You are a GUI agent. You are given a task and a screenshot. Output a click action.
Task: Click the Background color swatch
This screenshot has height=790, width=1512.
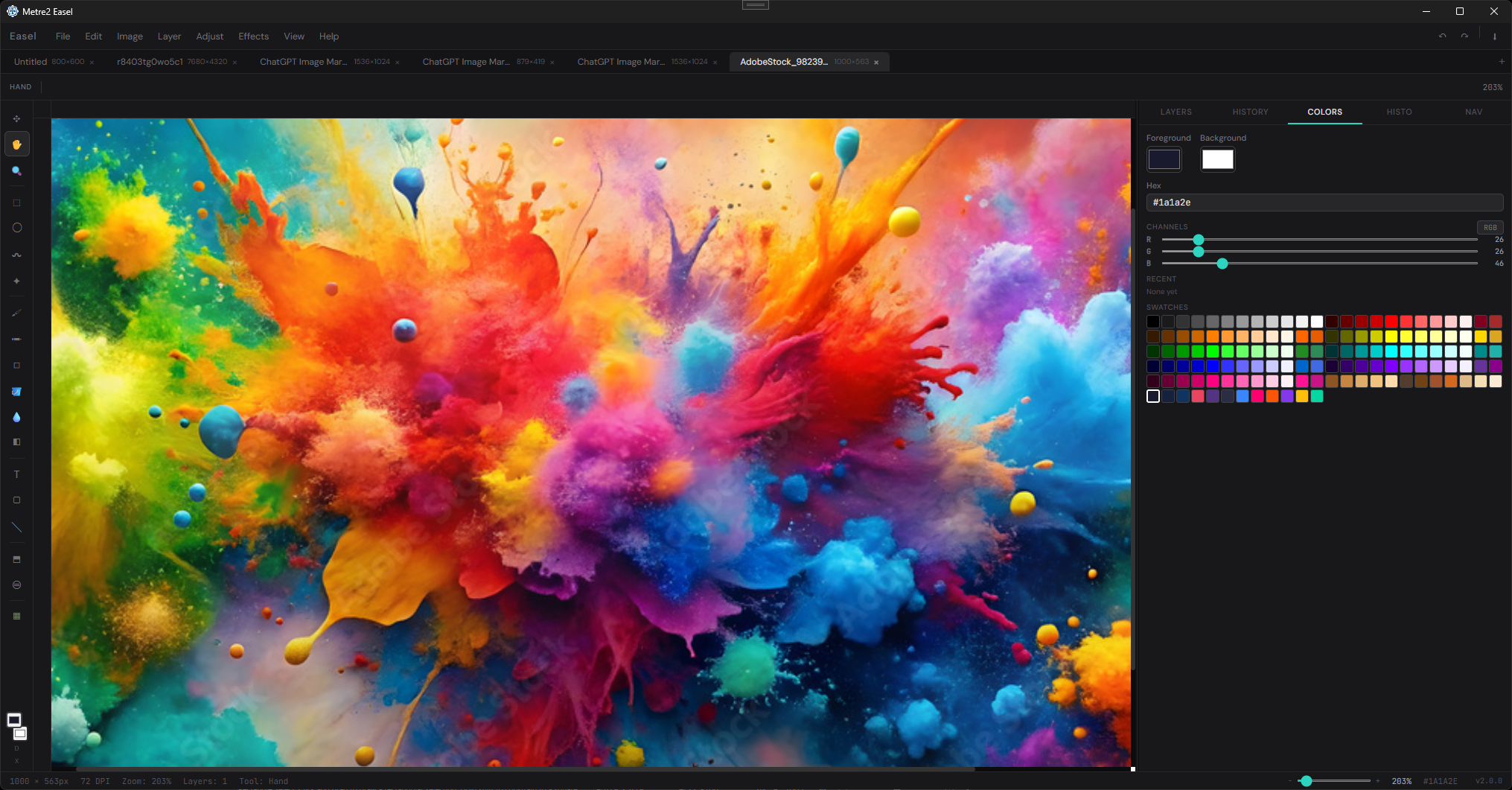(1217, 159)
